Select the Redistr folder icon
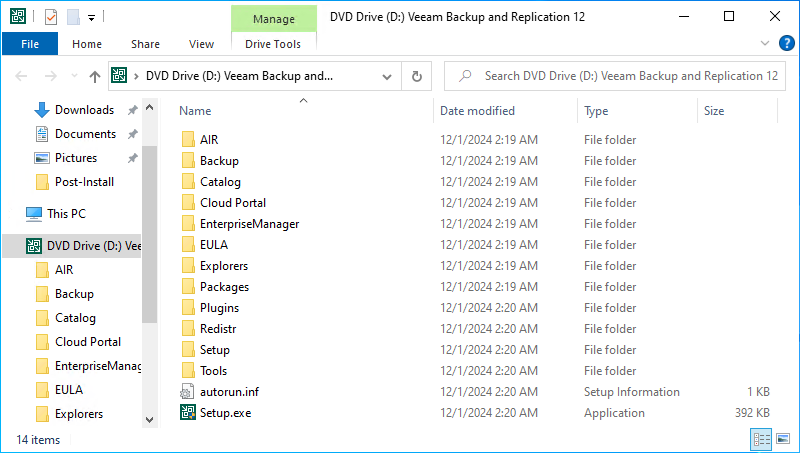Viewport: 800px width, 453px height. 188,328
